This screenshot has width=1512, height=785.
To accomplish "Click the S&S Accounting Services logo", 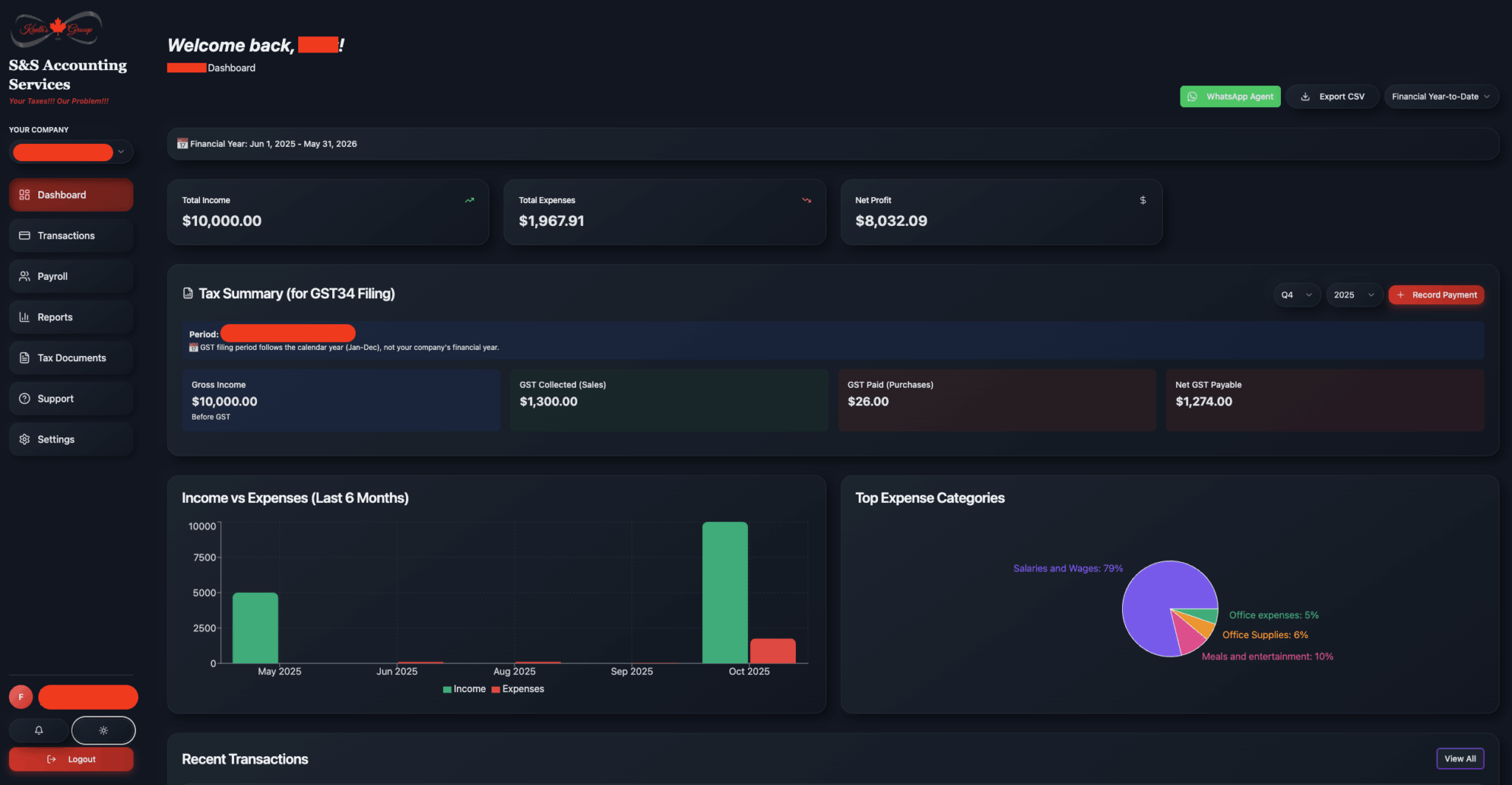I will [57, 30].
